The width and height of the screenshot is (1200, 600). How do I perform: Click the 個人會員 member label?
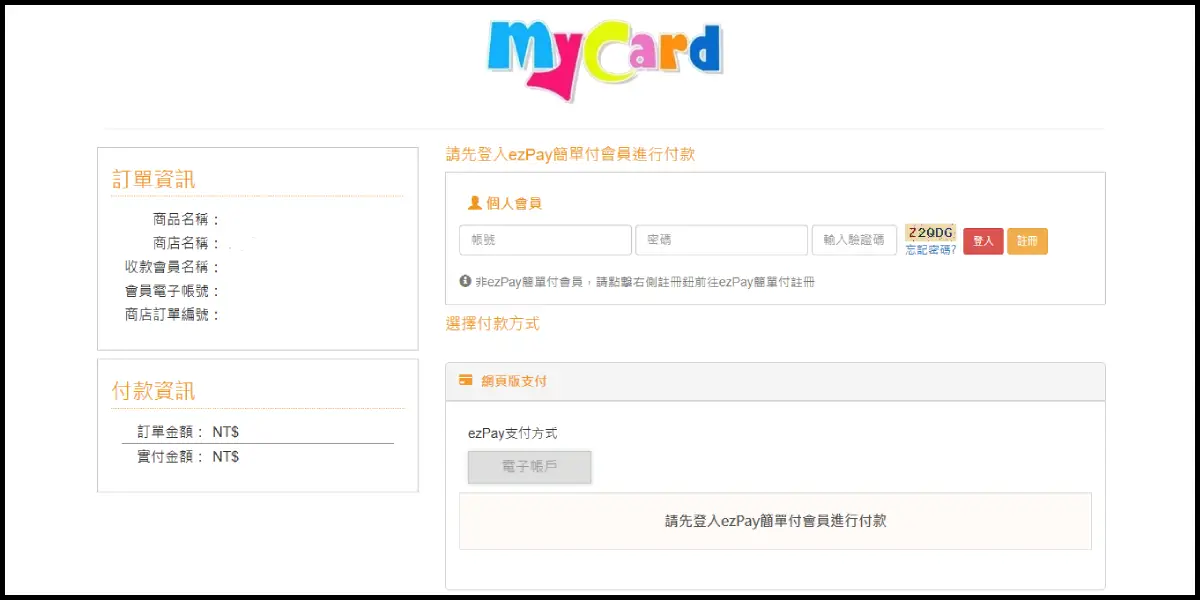514,203
